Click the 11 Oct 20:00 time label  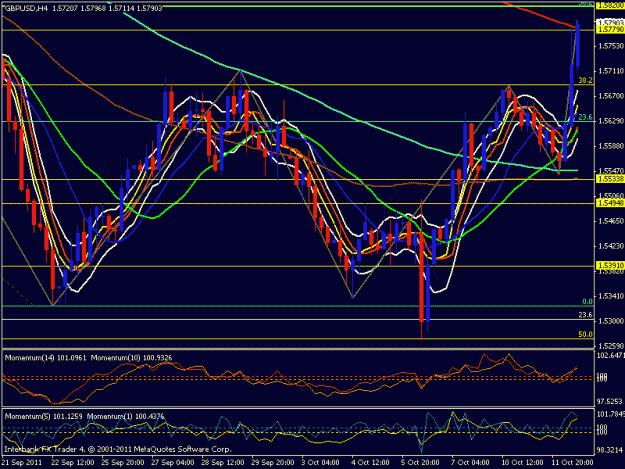(x=572, y=463)
